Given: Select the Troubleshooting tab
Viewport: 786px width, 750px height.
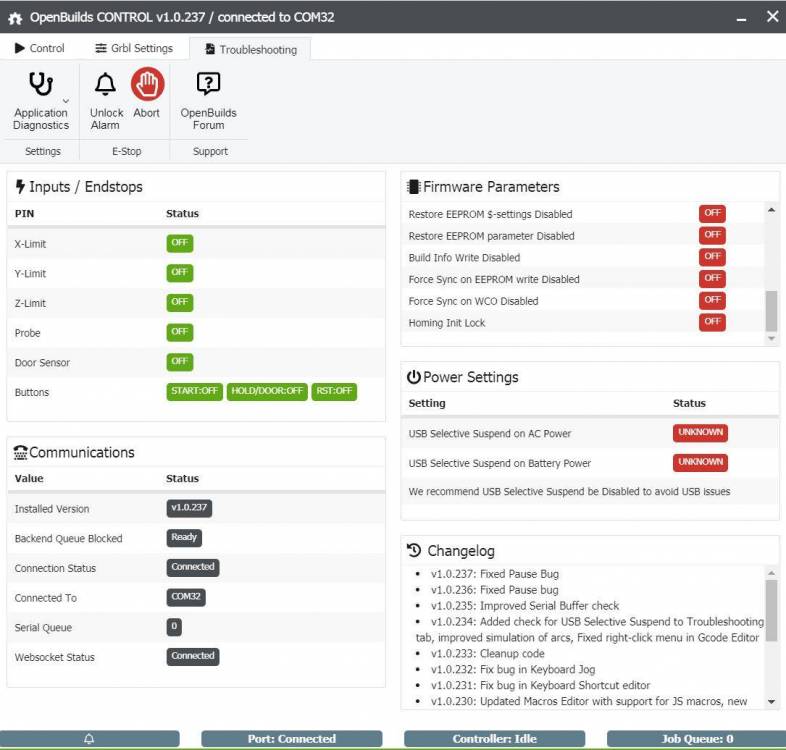Looking at the screenshot, I should pyautogui.click(x=251, y=49).
